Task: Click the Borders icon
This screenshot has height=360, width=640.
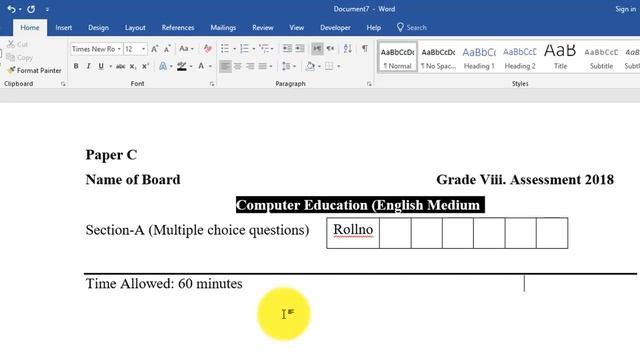Action: [x=329, y=66]
